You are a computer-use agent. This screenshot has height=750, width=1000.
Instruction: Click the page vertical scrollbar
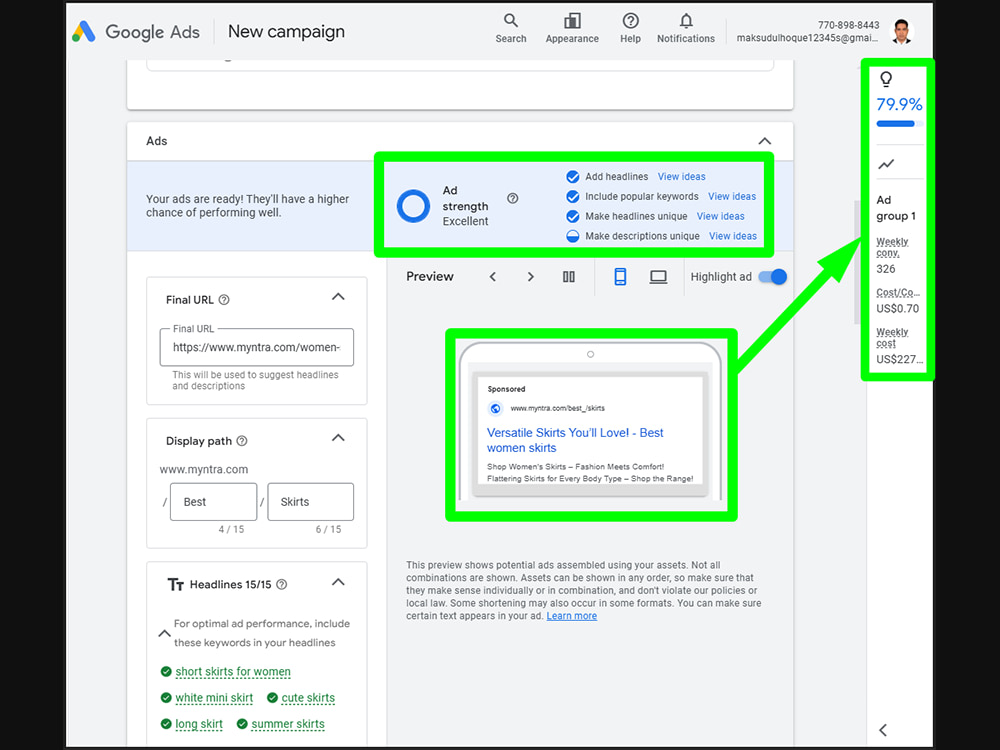(x=857, y=262)
